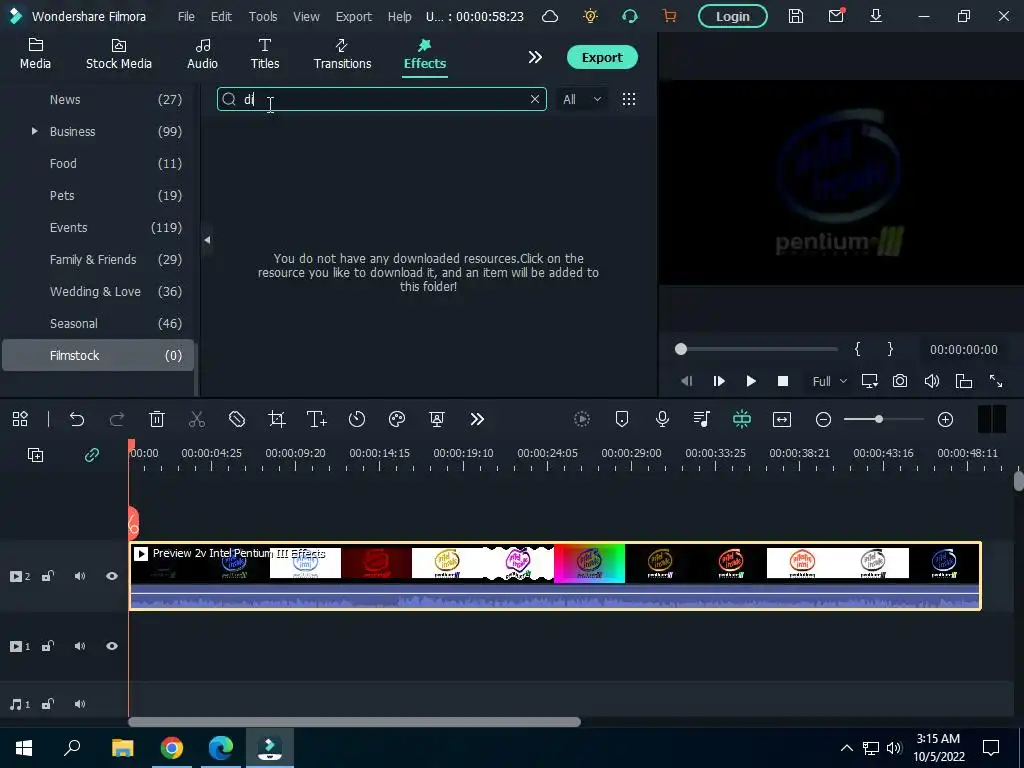Open the All filter dropdown
The image size is (1024, 768).
click(582, 99)
